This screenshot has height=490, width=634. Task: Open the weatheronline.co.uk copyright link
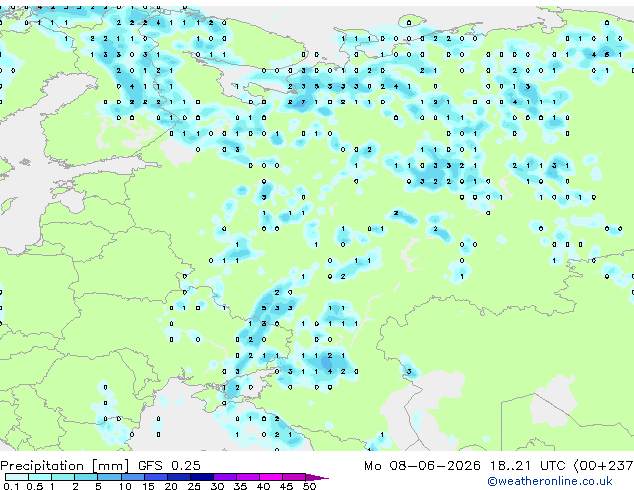coord(550,481)
